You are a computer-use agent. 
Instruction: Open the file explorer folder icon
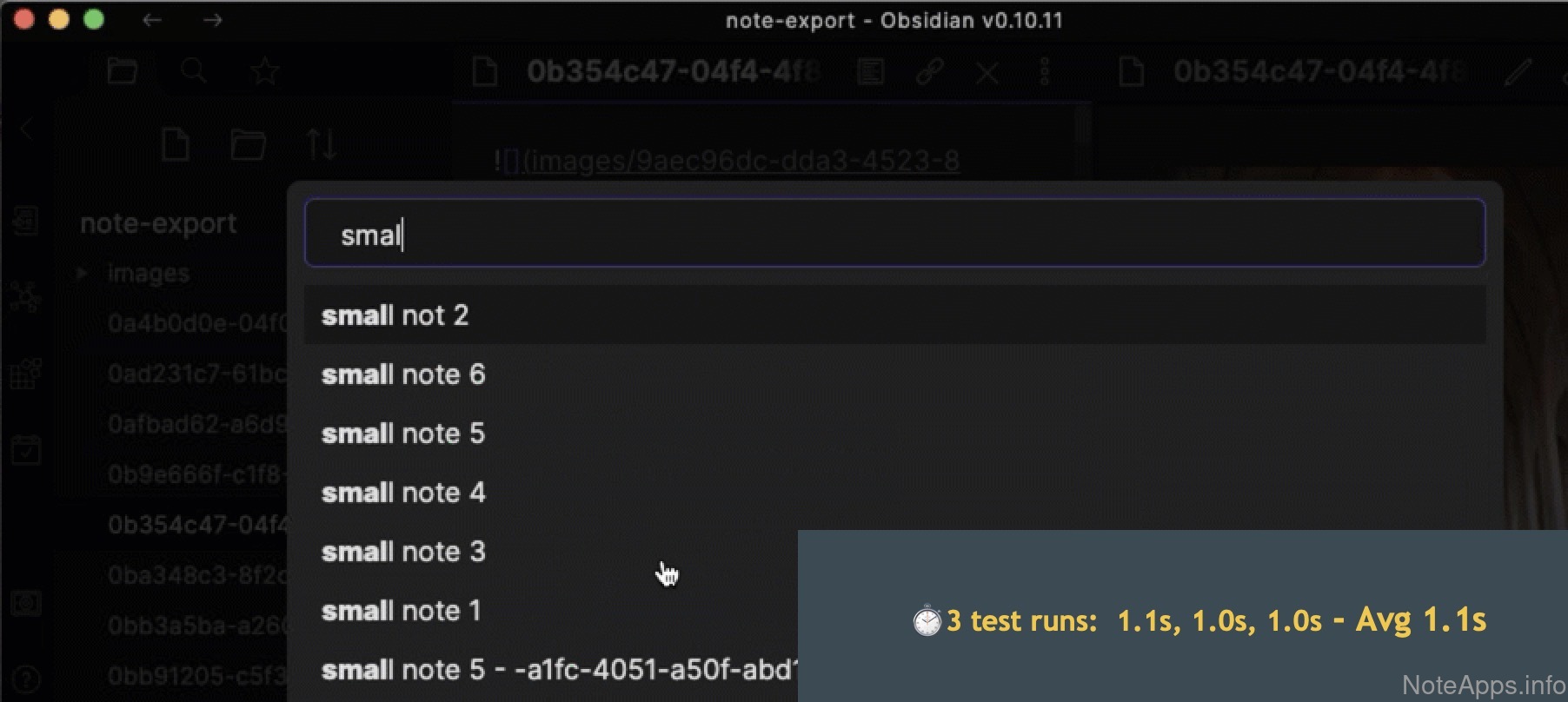pos(123,71)
